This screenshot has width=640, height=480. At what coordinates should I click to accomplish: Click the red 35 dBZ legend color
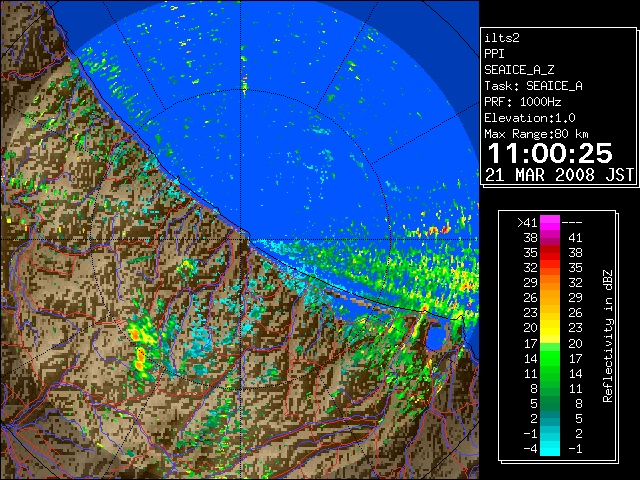tap(550, 253)
